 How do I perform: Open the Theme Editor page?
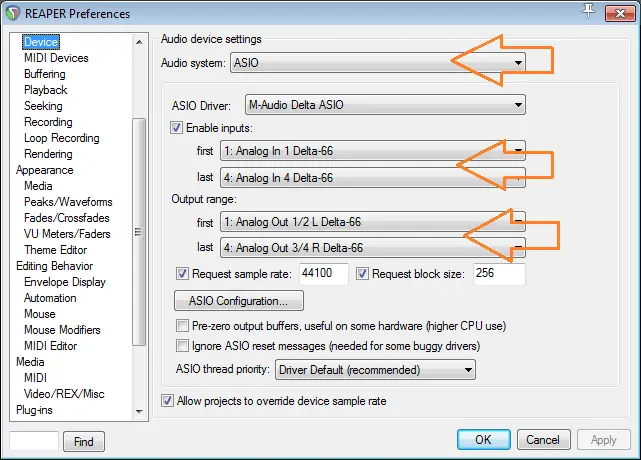pos(55,249)
